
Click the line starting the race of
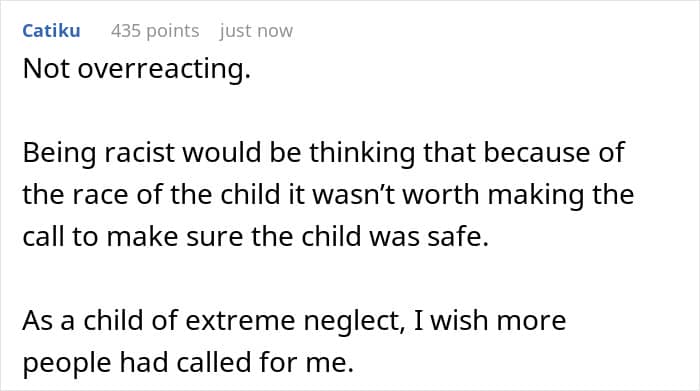(328, 195)
